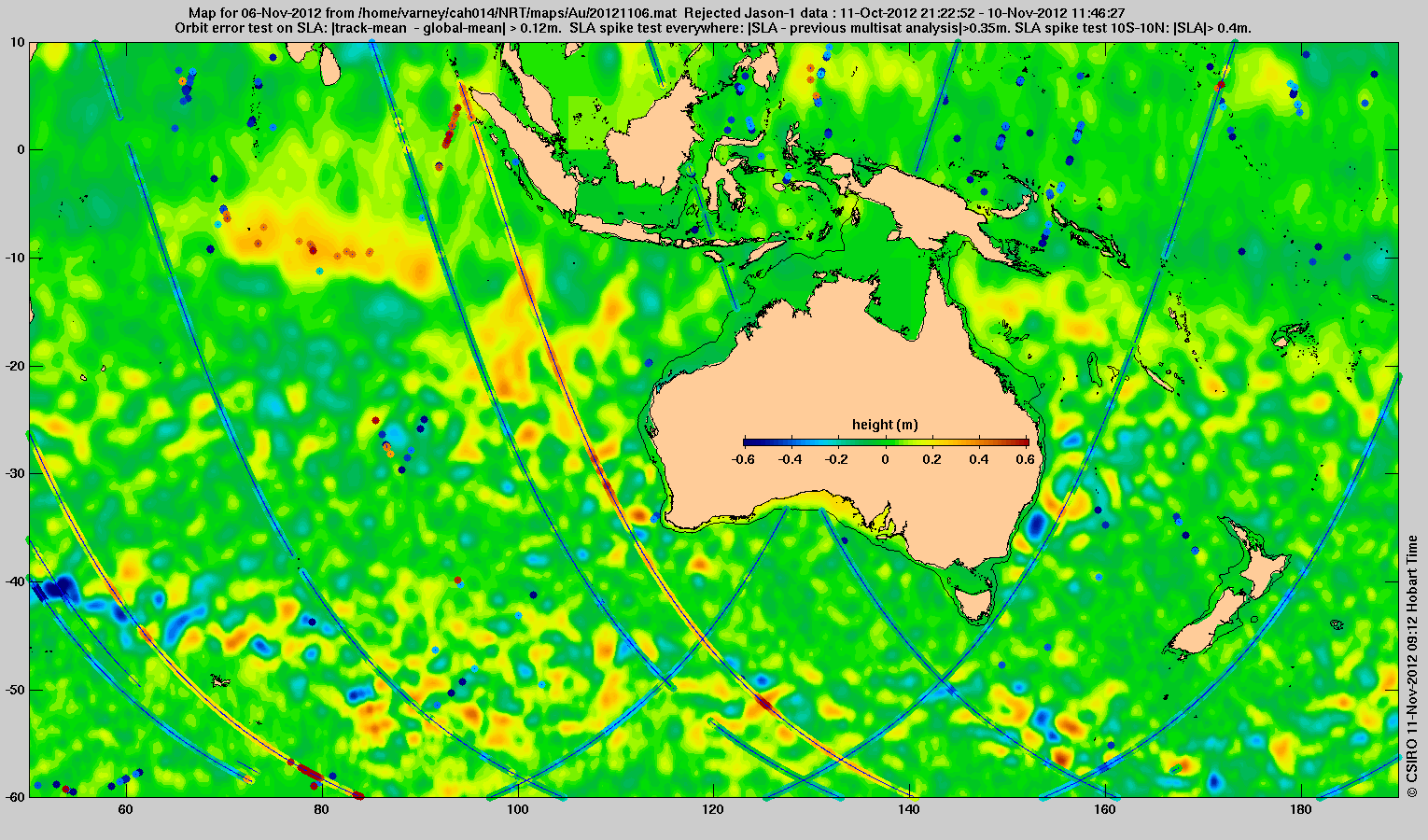
Task: Click the latitude axis label -20
Action: pos(15,366)
